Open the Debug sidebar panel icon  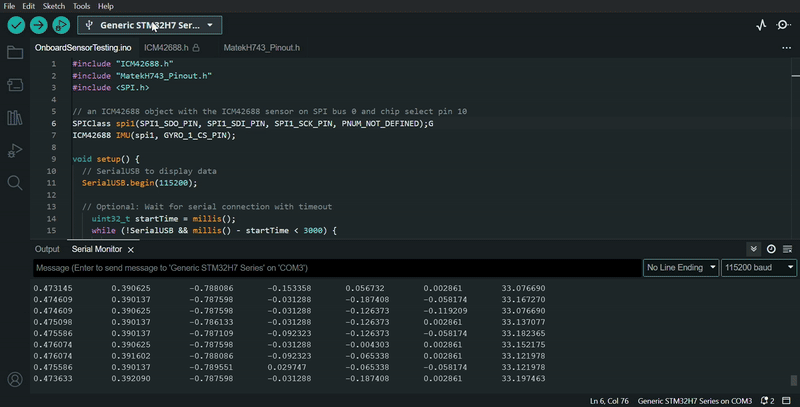(x=15, y=150)
